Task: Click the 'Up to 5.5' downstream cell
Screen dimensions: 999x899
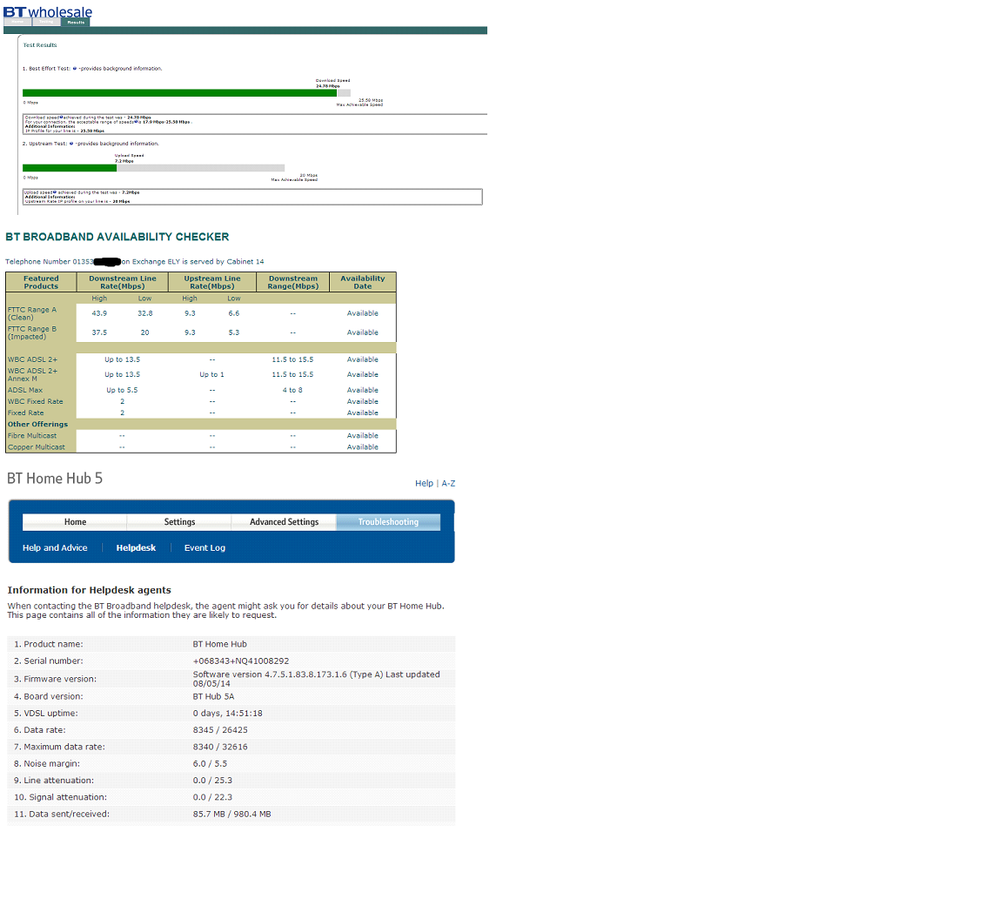Action: click(122, 390)
